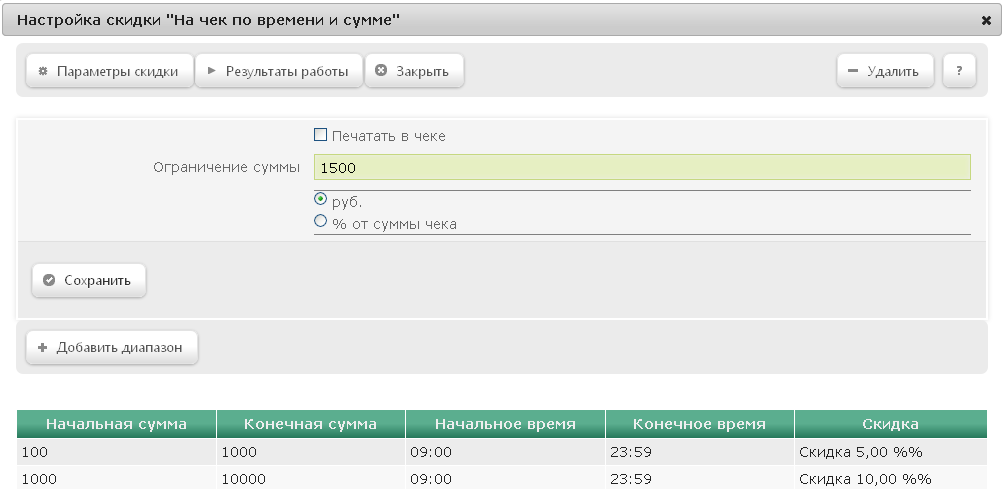Switch to Результаты работы tab

tap(279, 71)
